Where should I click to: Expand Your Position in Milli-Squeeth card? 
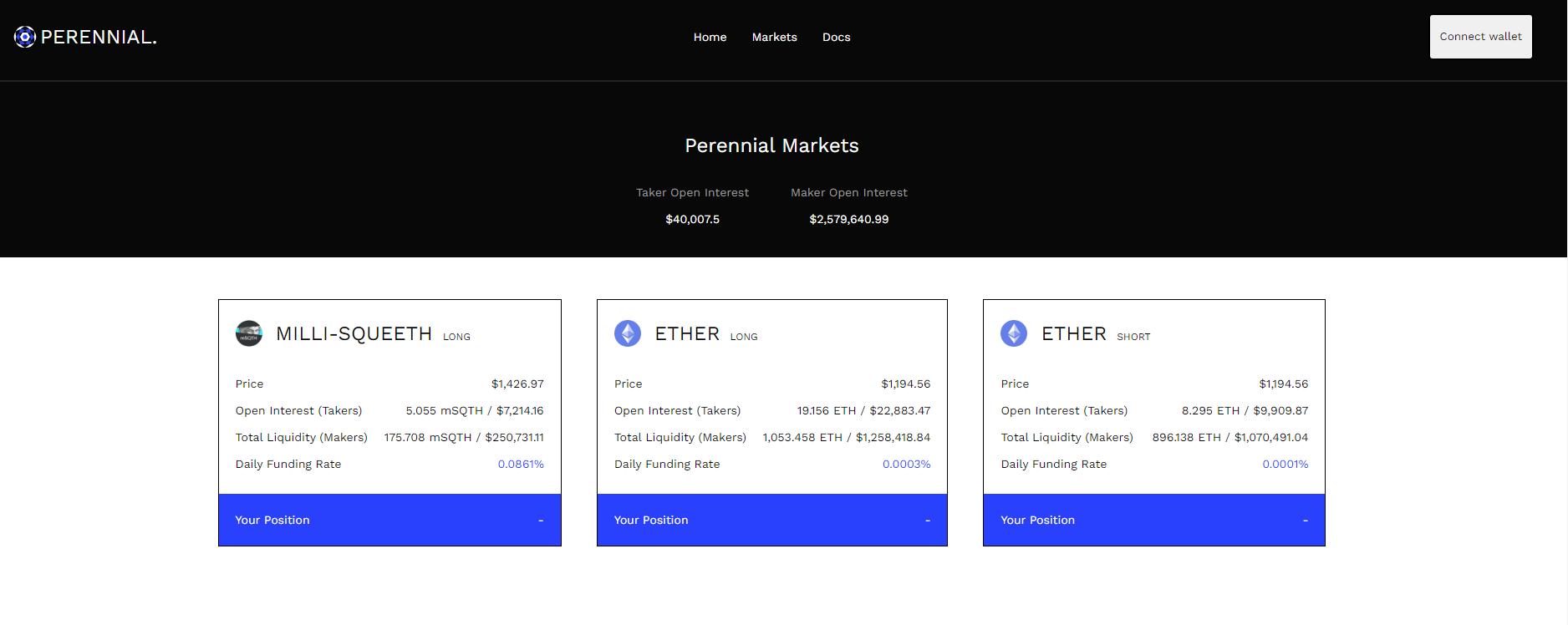click(389, 520)
